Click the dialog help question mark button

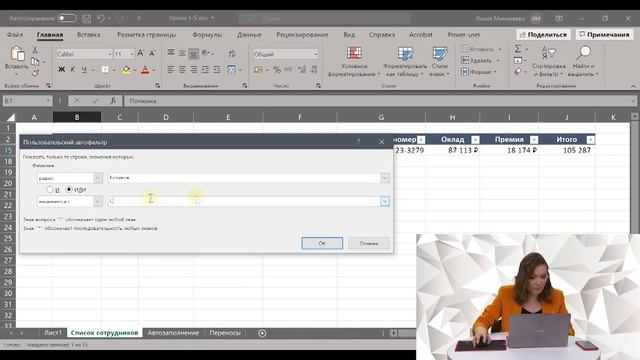click(x=358, y=142)
